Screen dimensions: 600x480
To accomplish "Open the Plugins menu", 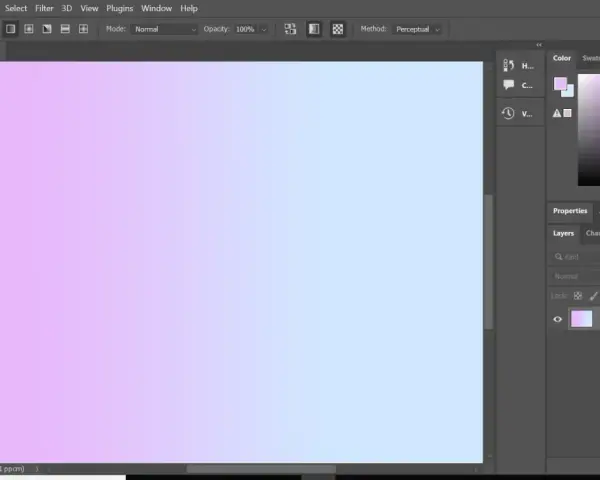I will pos(119,8).
